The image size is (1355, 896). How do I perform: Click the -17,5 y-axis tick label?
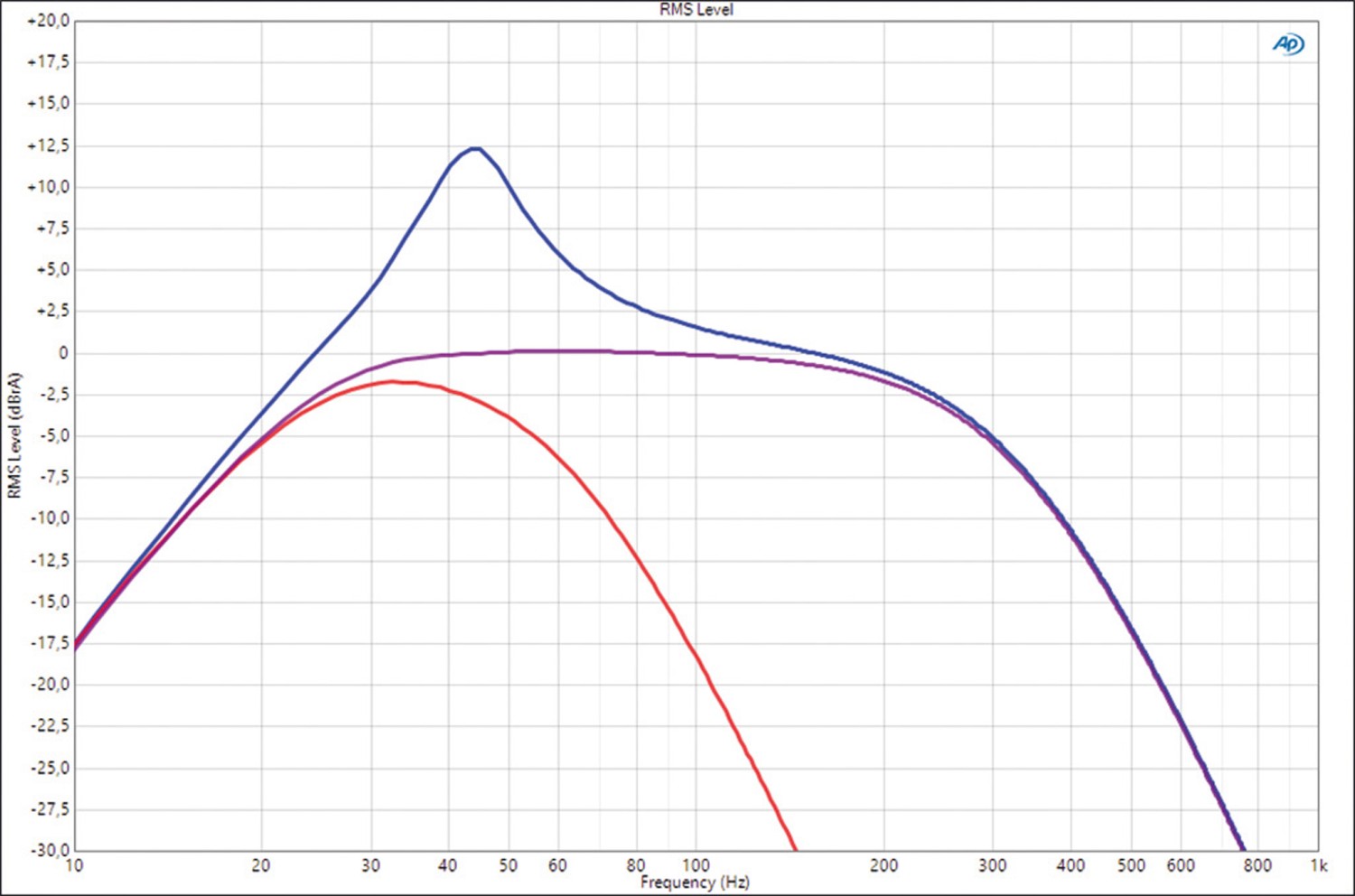[x=51, y=643]
